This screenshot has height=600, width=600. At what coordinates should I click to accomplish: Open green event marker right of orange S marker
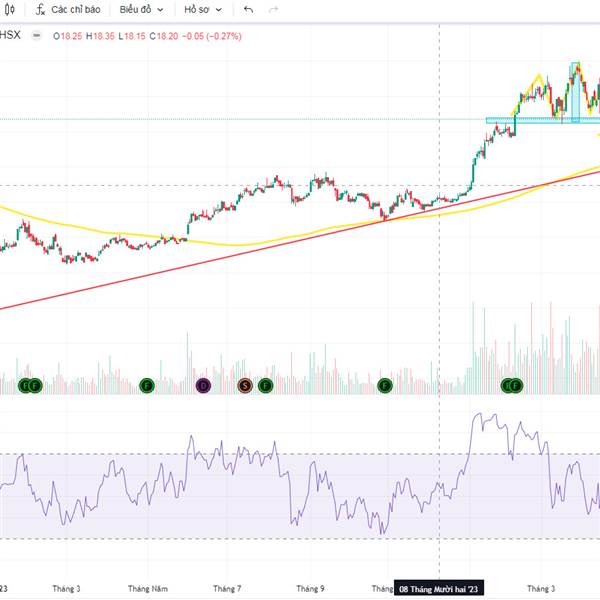tap(266, 385)
